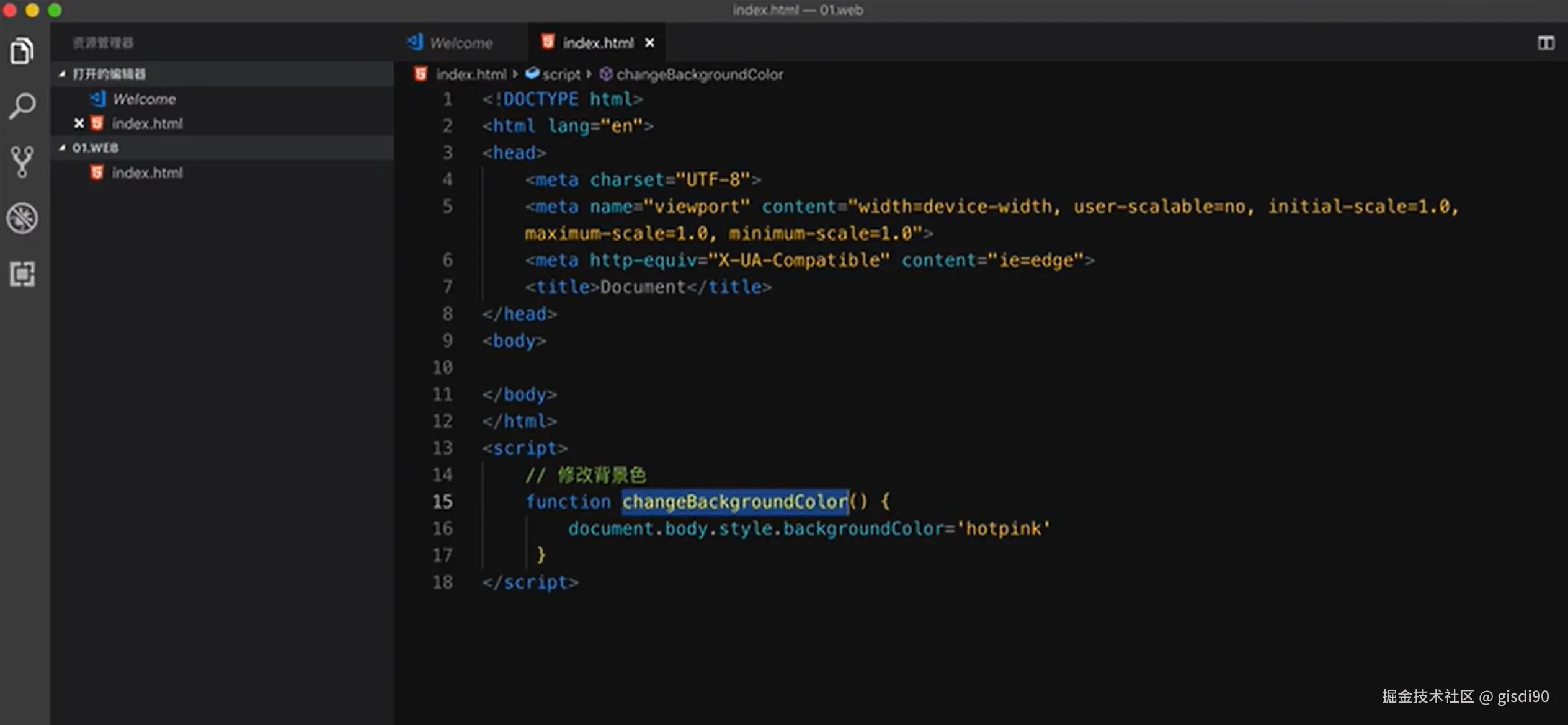The image size is (1568, 725).
Task: Open the Explorer view in activity bar
Action: (22, 51)
